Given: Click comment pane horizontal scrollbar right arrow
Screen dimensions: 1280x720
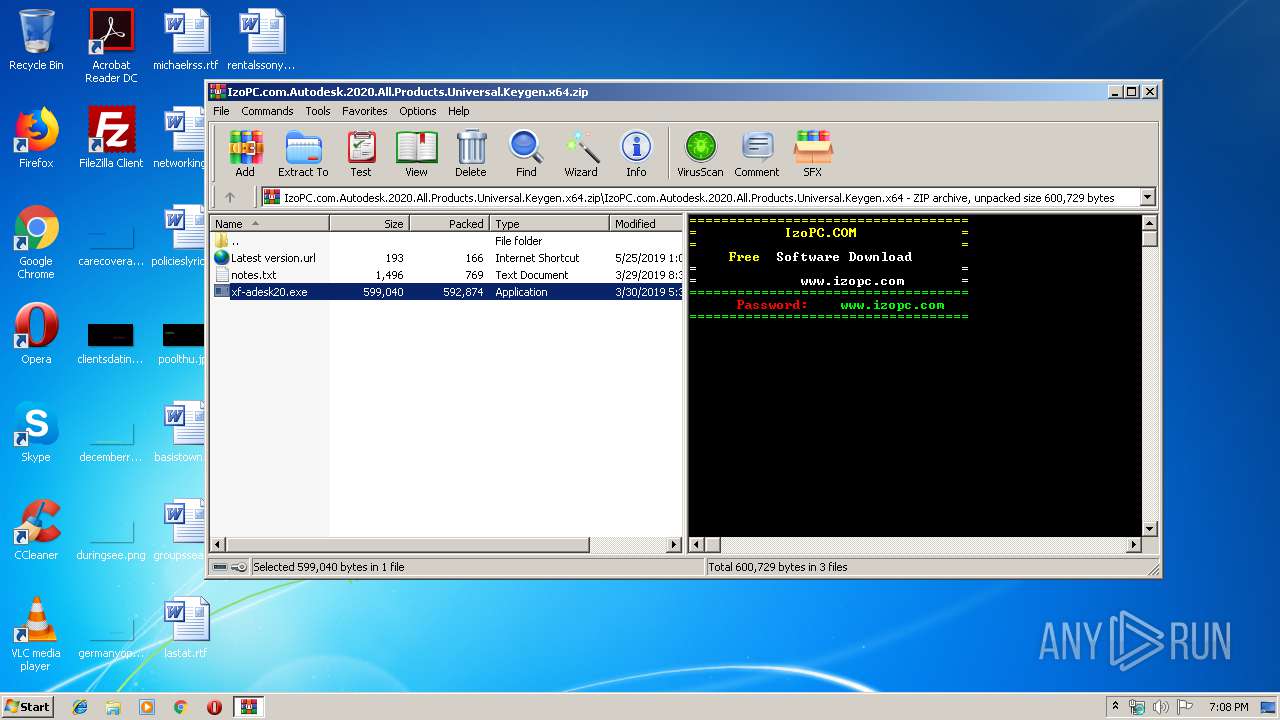Looking at the screenshot, I should point(1134,545).
